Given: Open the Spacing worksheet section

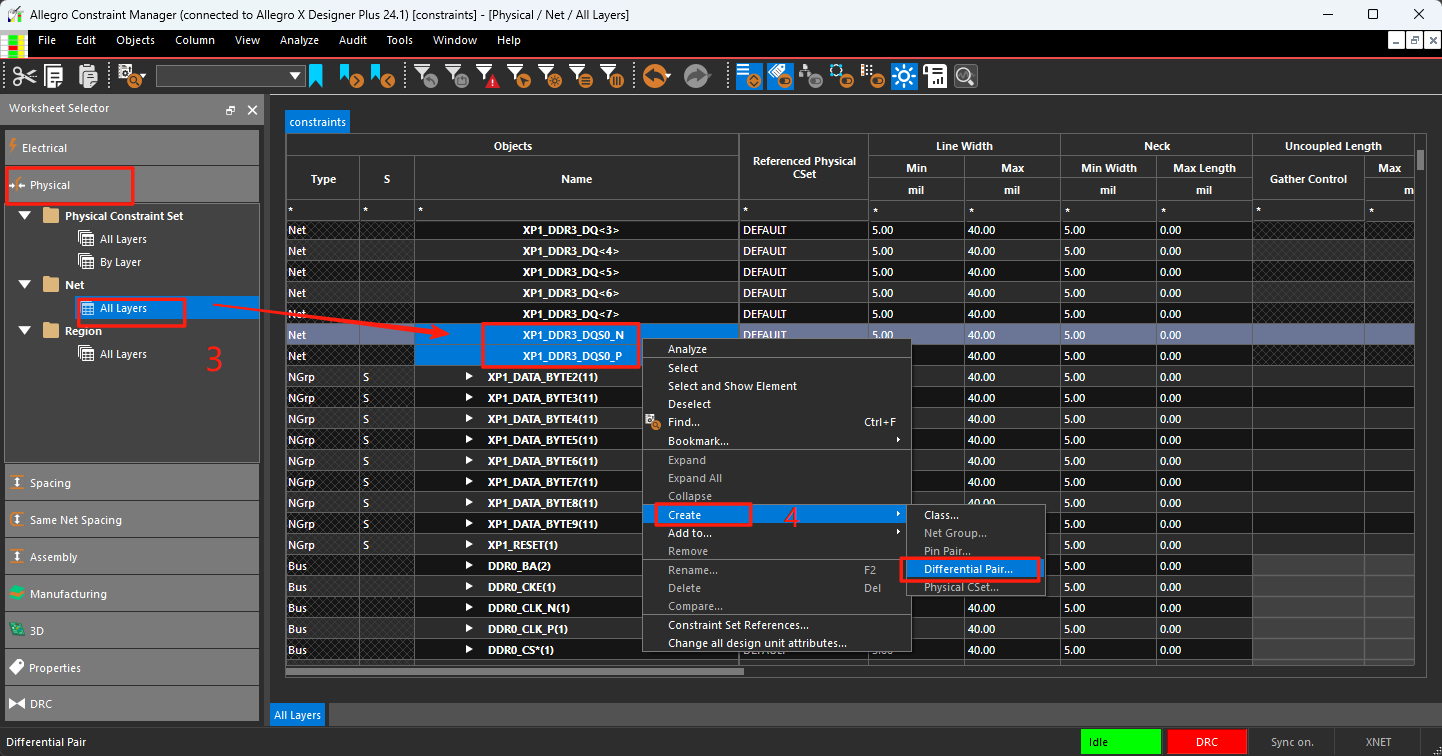Looking at the screenshot, I should 132,483.
